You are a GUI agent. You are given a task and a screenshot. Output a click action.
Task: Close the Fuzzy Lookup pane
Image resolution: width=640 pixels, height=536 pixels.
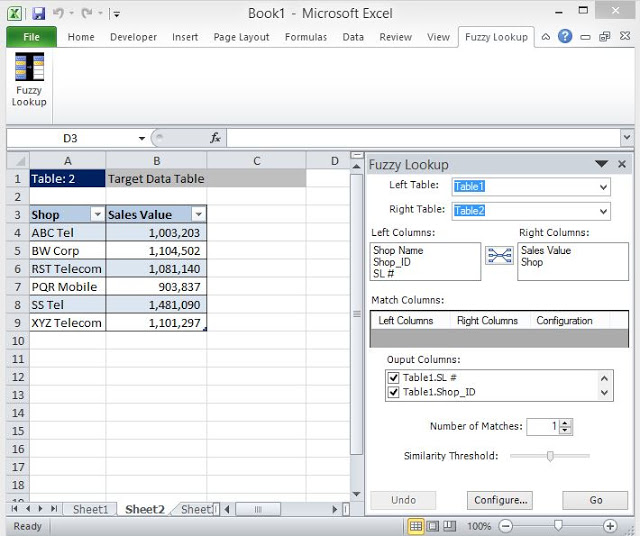(622, 164)
